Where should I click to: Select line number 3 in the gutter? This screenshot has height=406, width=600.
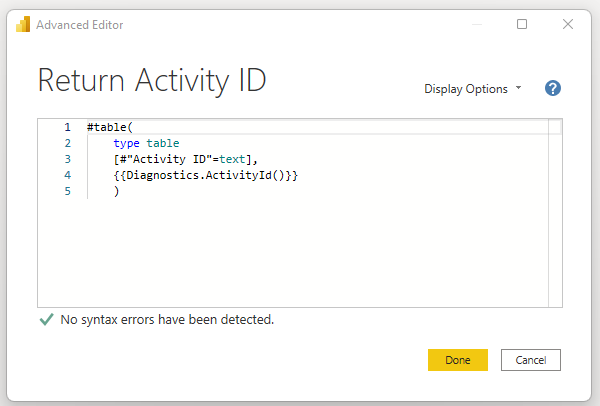pos(68,159)
